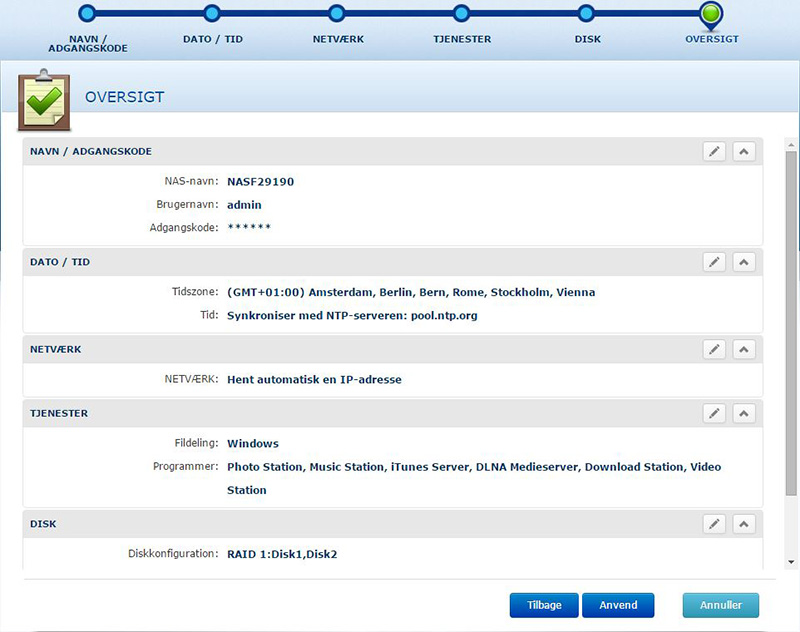
Task: Click the NAVN / ADGANGSKODE section header
Action: coord(392,151)
